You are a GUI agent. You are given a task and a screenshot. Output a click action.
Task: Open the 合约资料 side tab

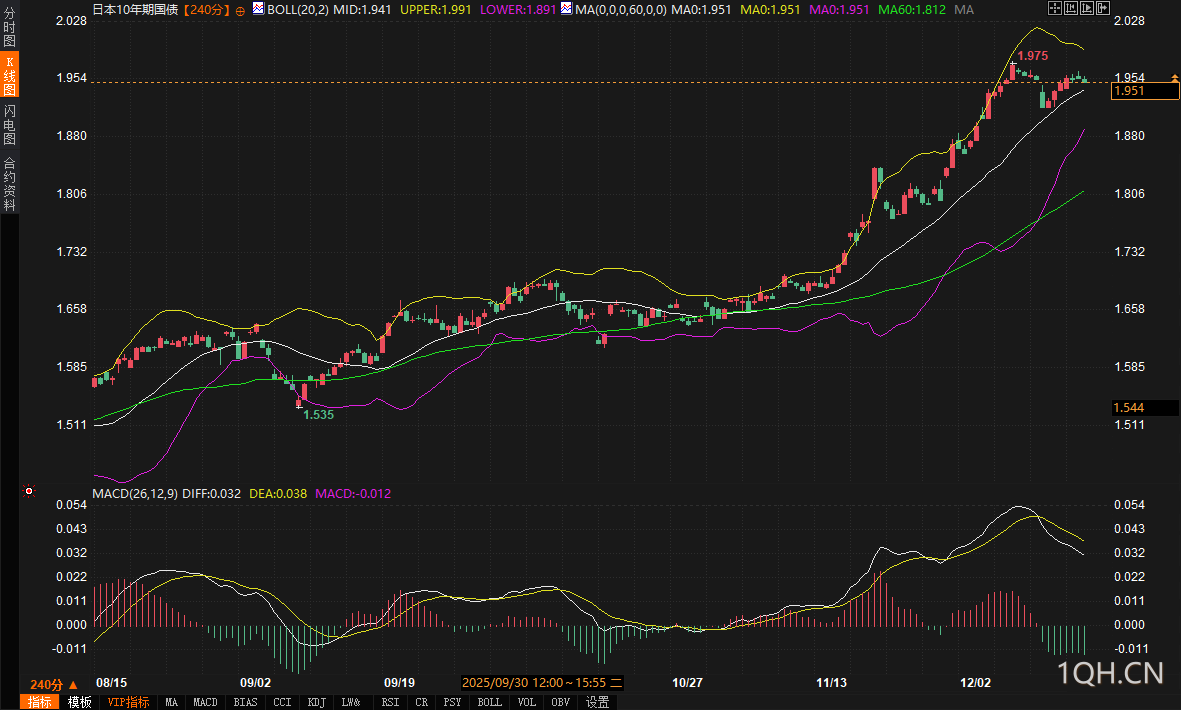(x=9, y=184)
